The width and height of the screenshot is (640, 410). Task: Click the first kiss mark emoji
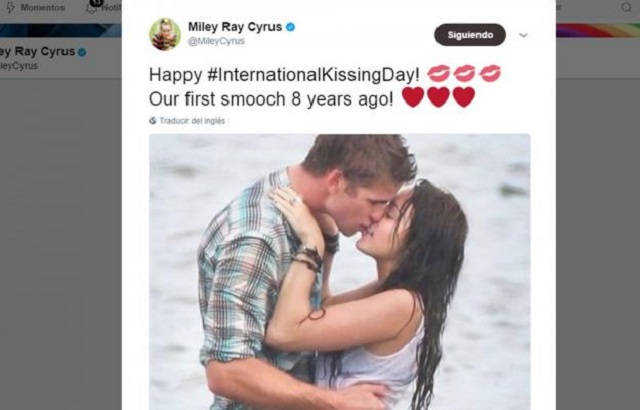(x=438, y=73)
